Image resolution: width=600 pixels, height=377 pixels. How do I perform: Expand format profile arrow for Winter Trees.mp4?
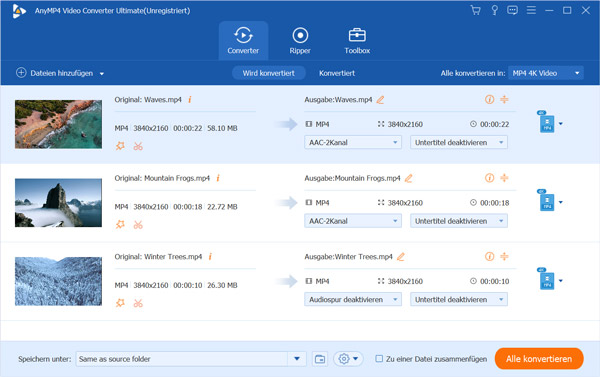pyautogui.click(x=561, y=281)
